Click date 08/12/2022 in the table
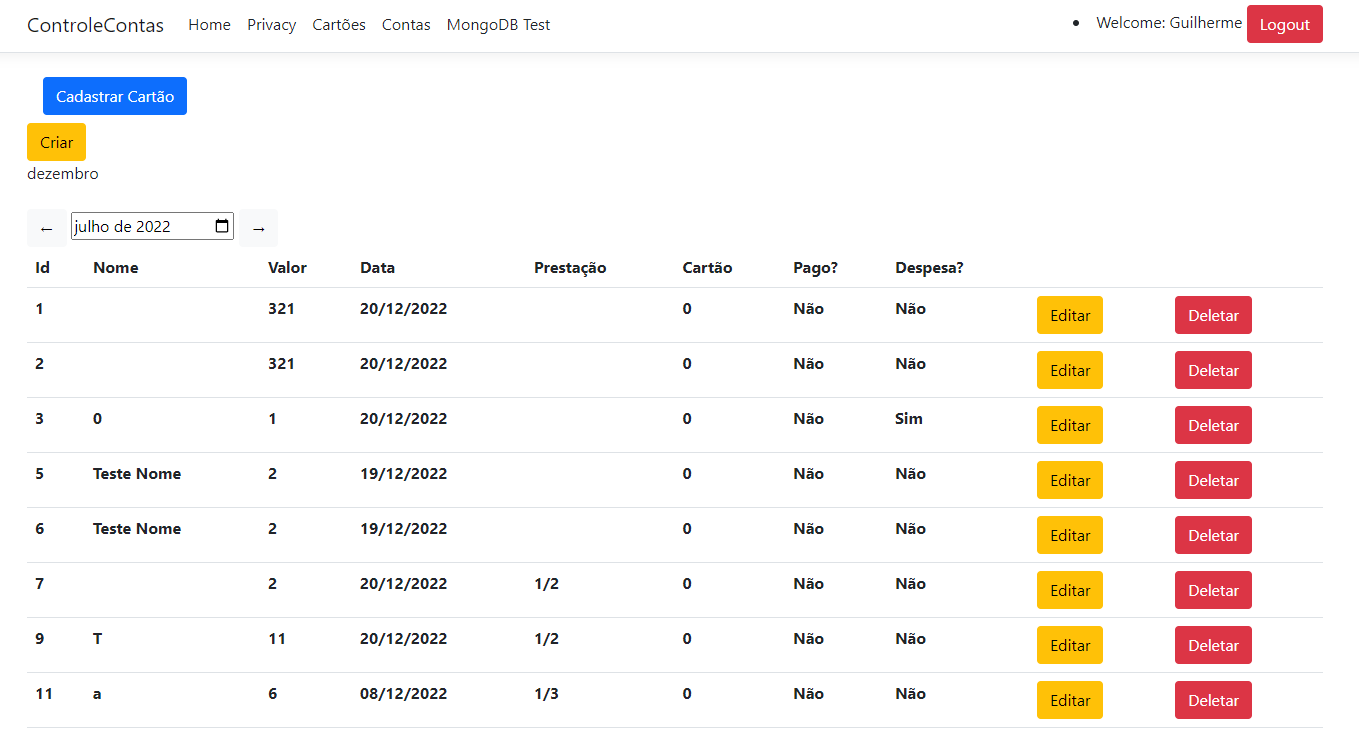Viewport: 1359px width, 747px height. [403, 694]
